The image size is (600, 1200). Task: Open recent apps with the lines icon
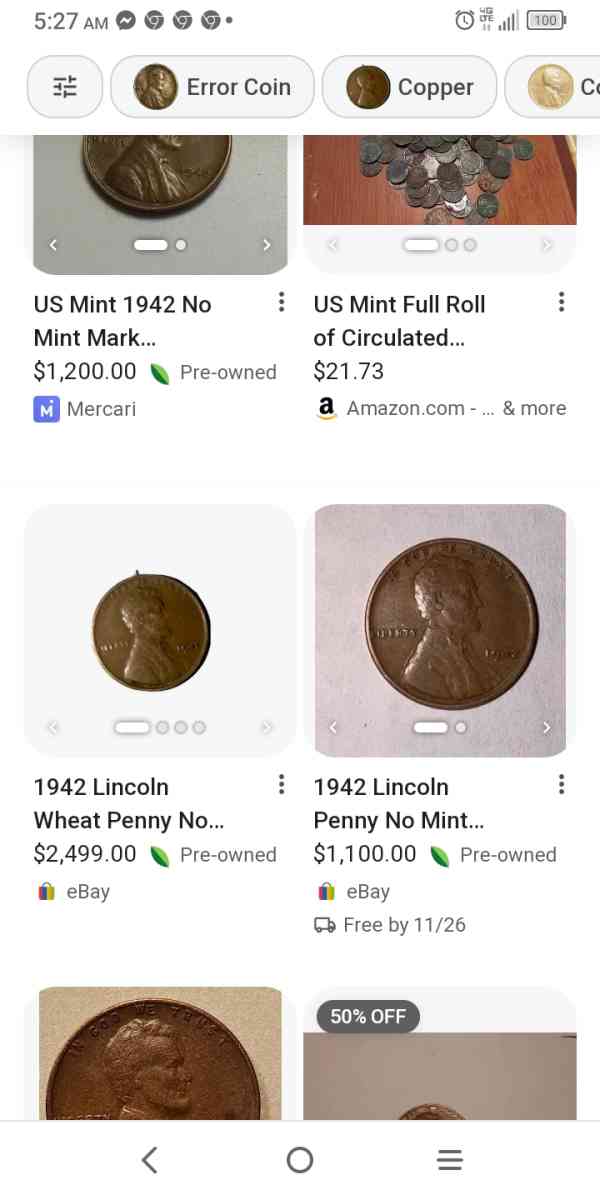450,1159
